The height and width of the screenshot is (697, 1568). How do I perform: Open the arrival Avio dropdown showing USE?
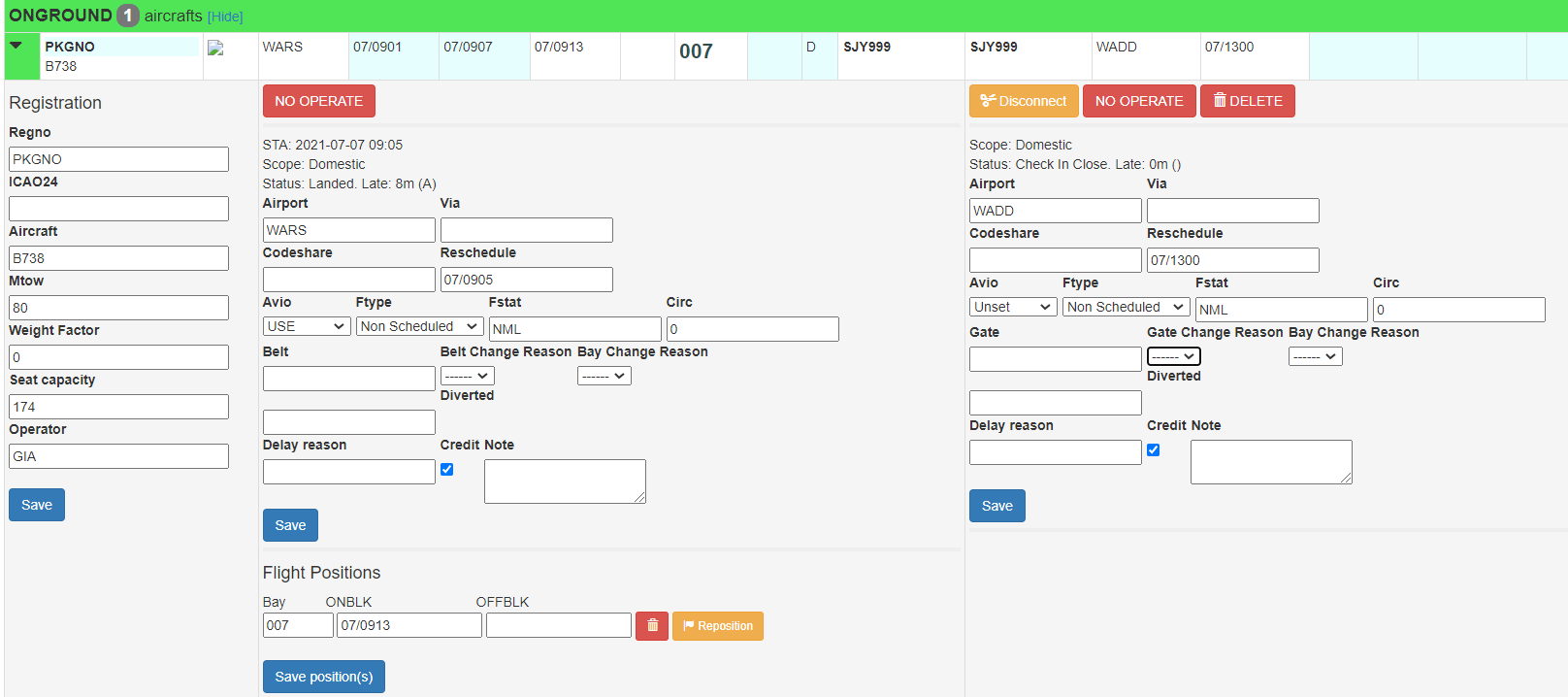[307, 327]
